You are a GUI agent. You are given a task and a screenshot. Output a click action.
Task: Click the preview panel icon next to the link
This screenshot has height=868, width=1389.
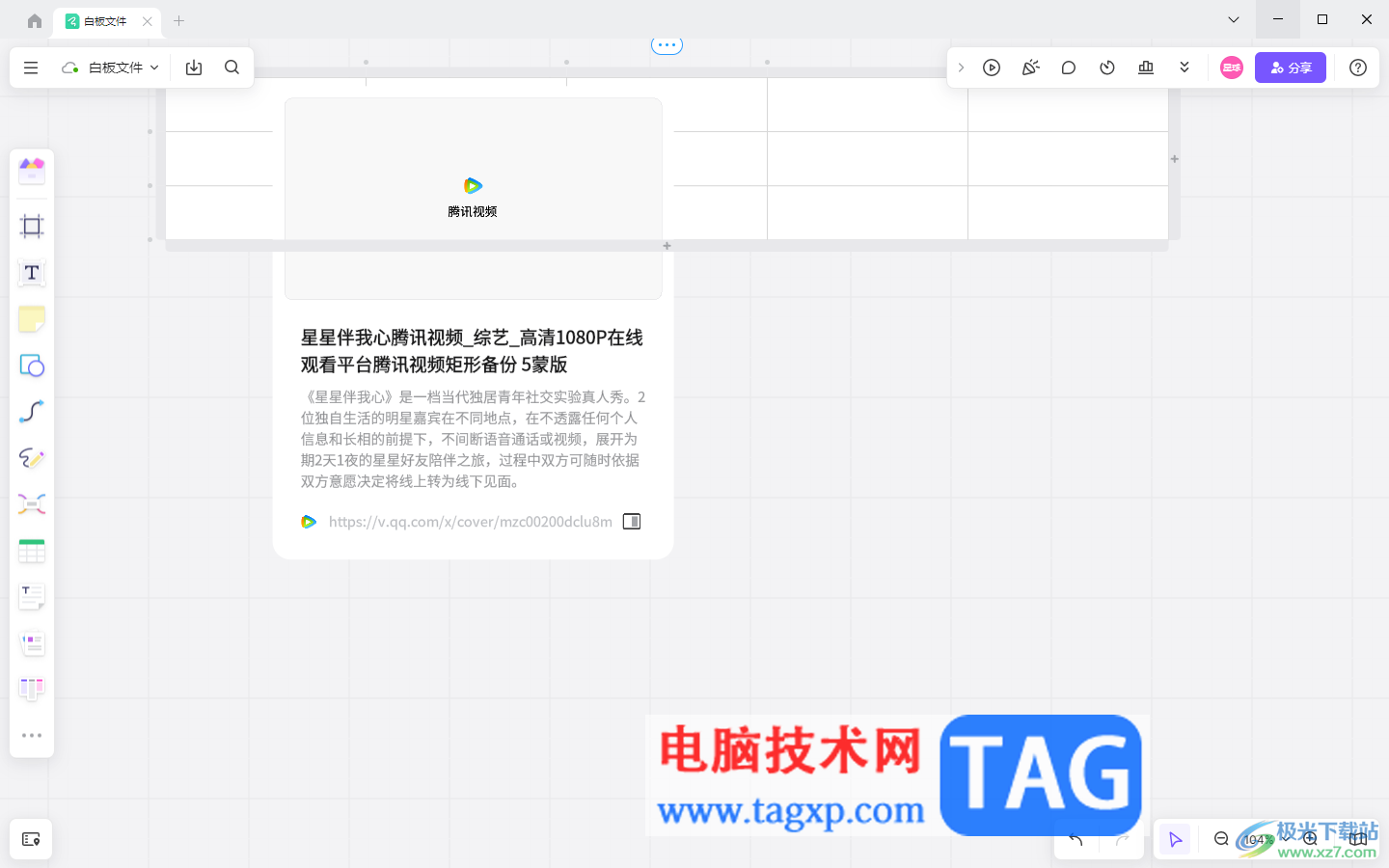coord(632,522)
